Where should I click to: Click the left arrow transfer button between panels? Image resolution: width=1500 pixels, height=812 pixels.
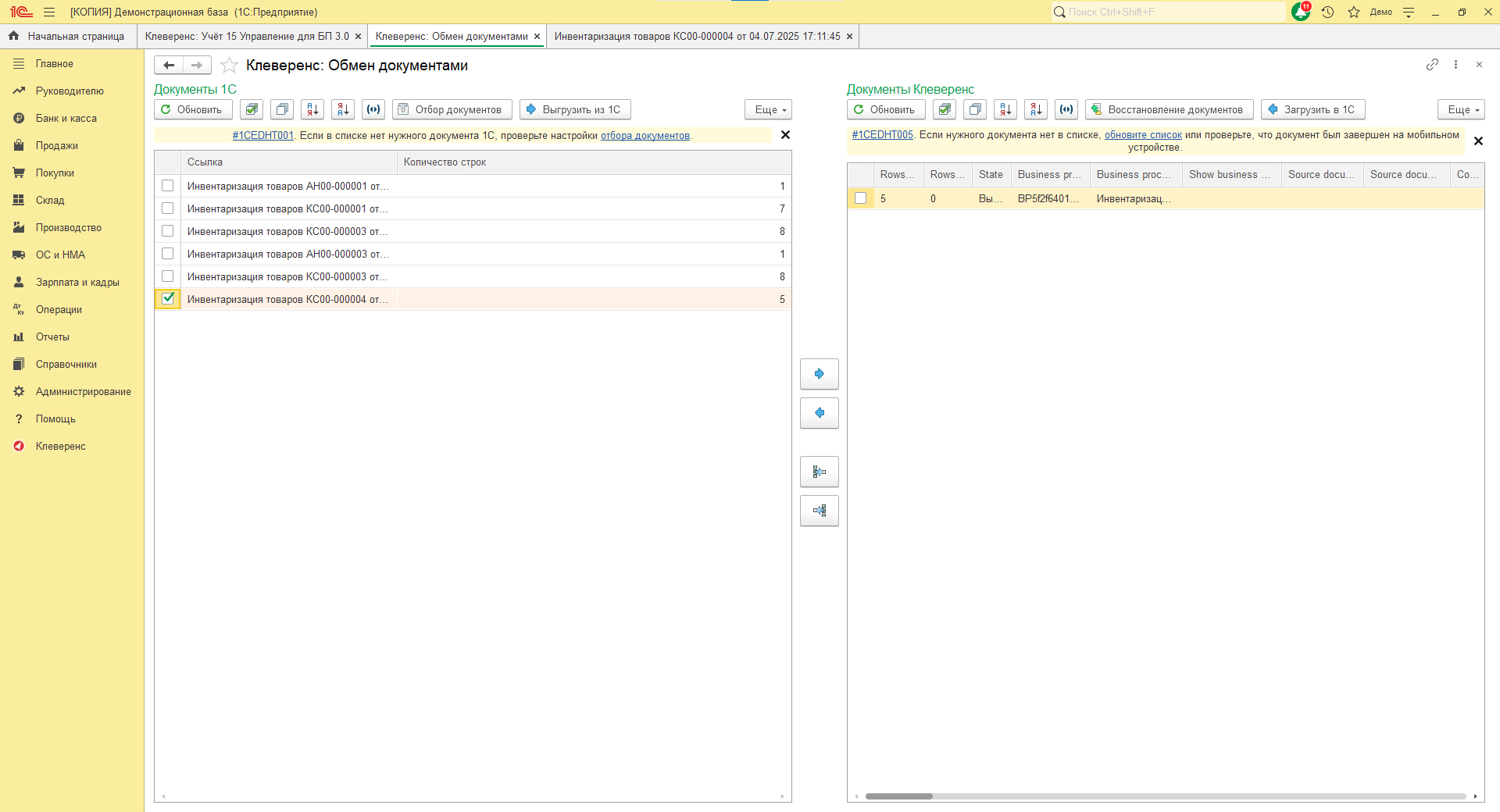click(x=820, y=413)
